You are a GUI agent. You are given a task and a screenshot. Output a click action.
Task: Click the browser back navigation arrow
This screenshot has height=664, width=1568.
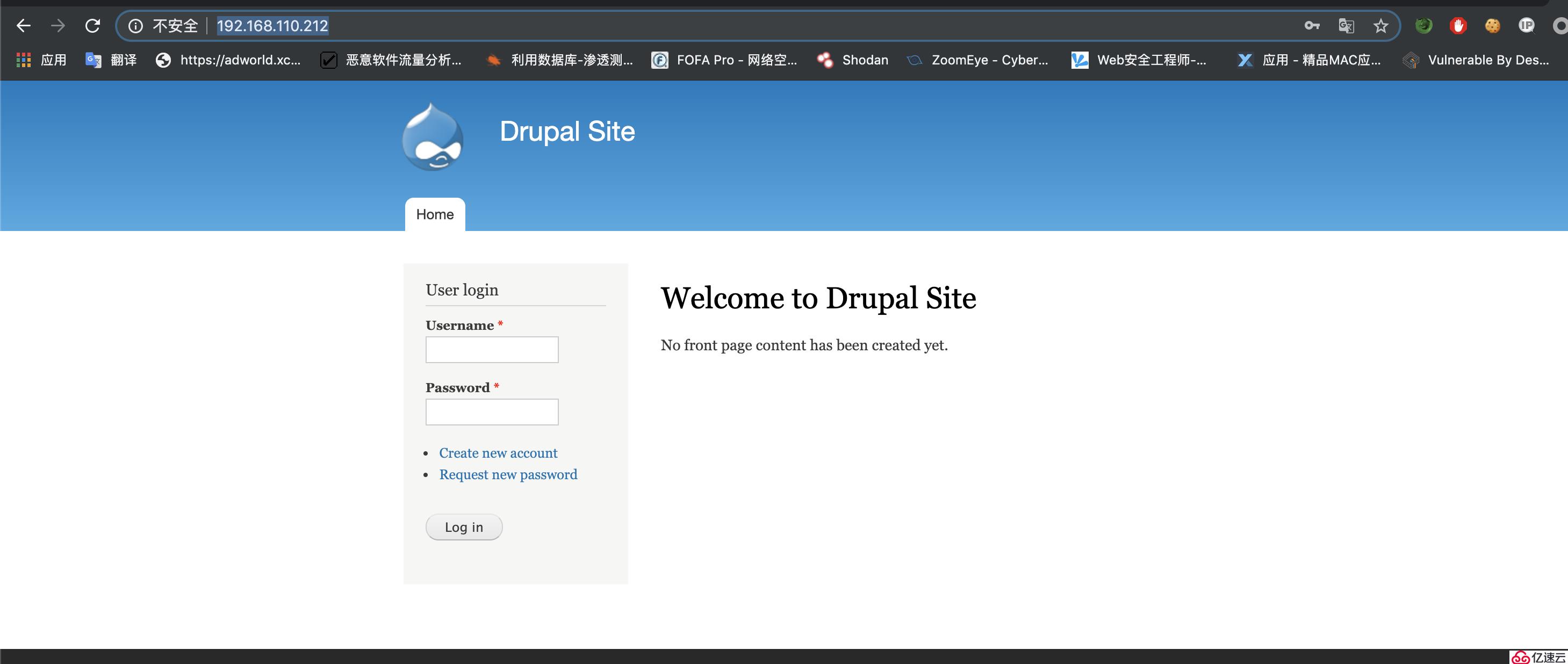21,25
